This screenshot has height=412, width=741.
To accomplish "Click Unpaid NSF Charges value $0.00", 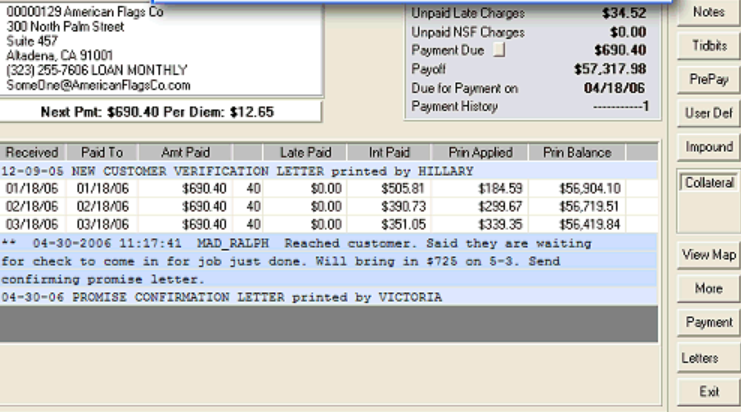I will pyautogui.click(x=628, y=32).
